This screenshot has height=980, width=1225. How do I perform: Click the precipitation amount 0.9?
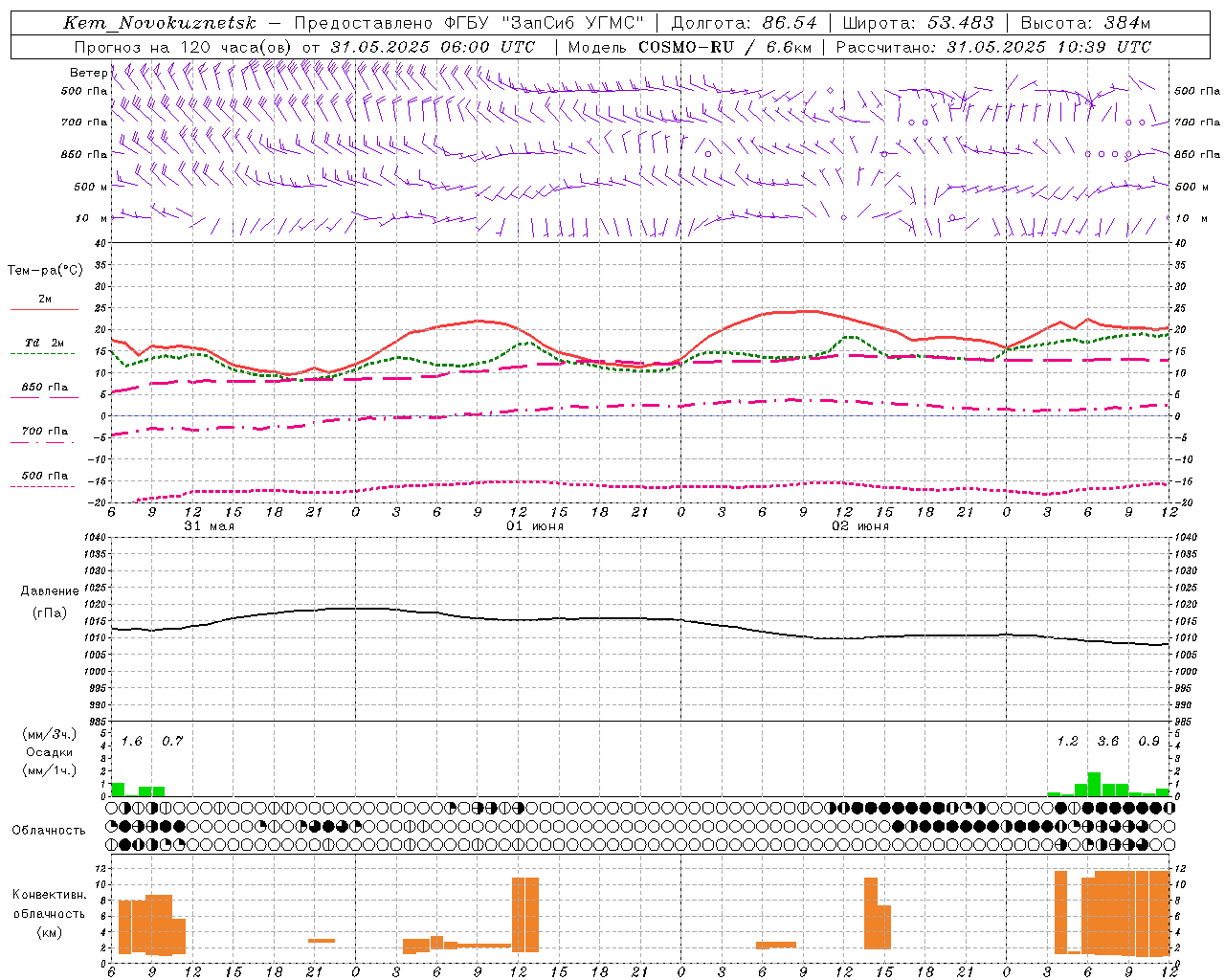(1148, 742)
